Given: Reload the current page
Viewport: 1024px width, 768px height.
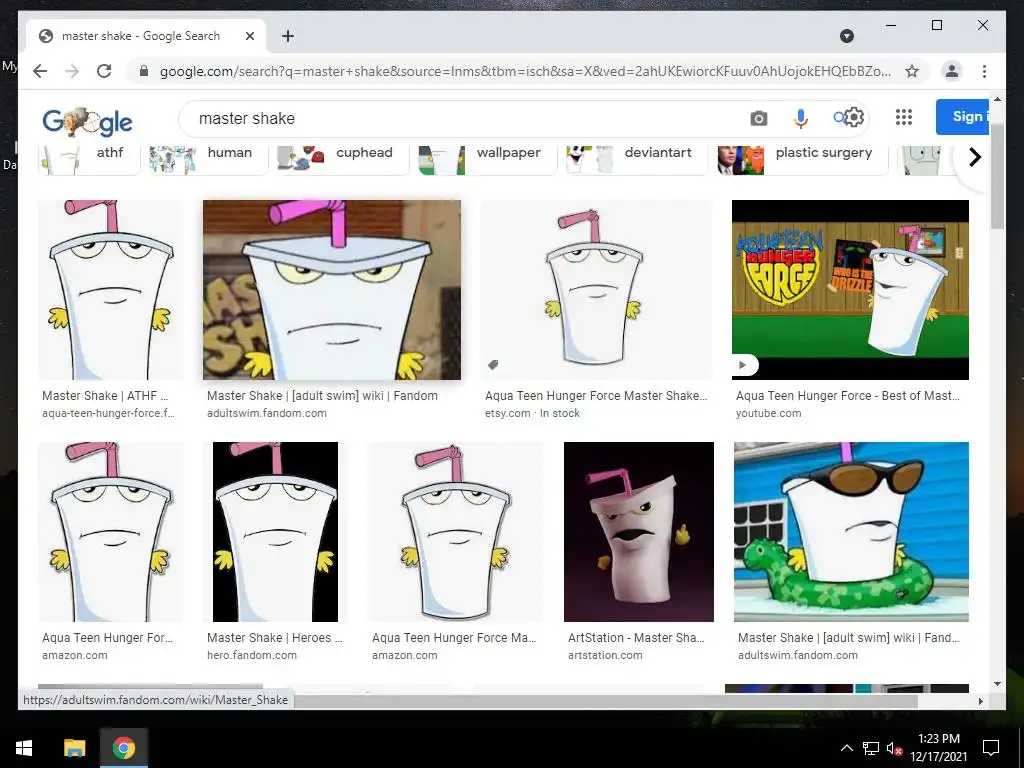Looking at the screenshot, I should click(x=104, y=71).
